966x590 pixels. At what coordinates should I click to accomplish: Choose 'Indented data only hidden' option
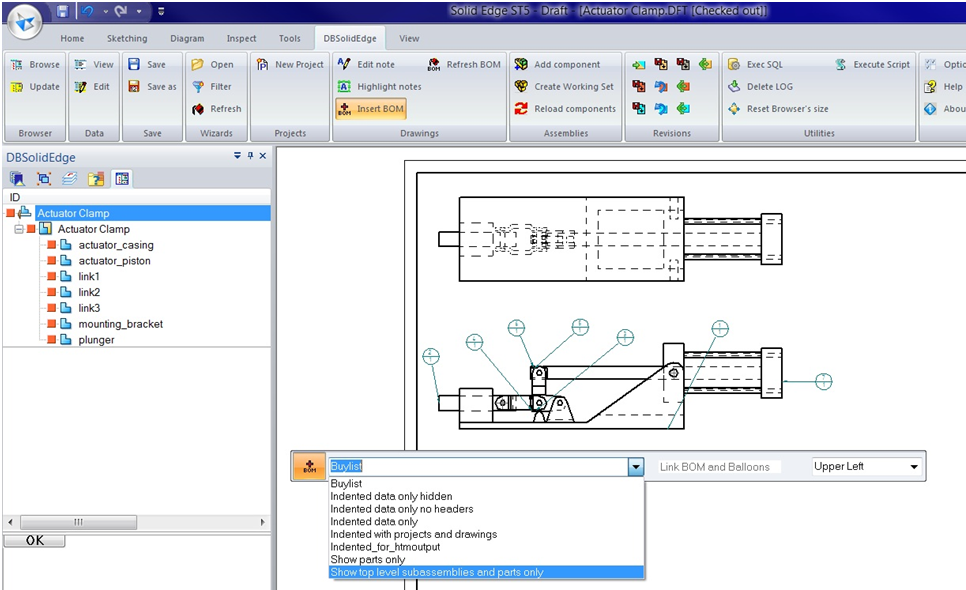(x=391, y=496)
